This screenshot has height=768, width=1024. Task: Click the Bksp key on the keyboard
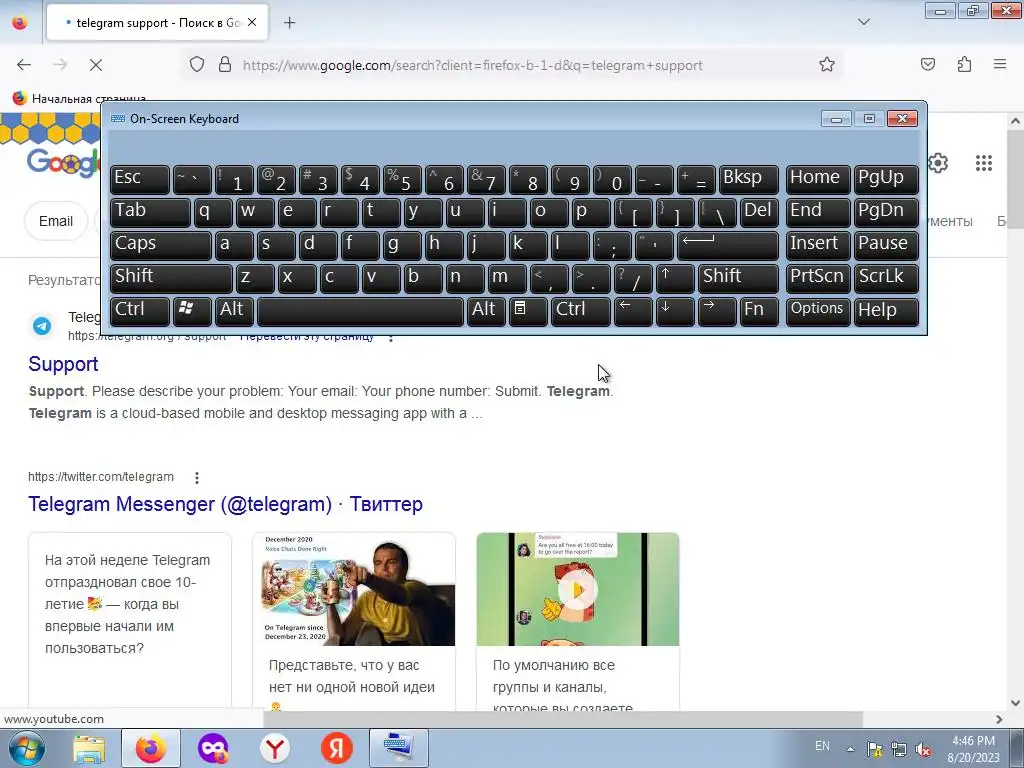749,179
